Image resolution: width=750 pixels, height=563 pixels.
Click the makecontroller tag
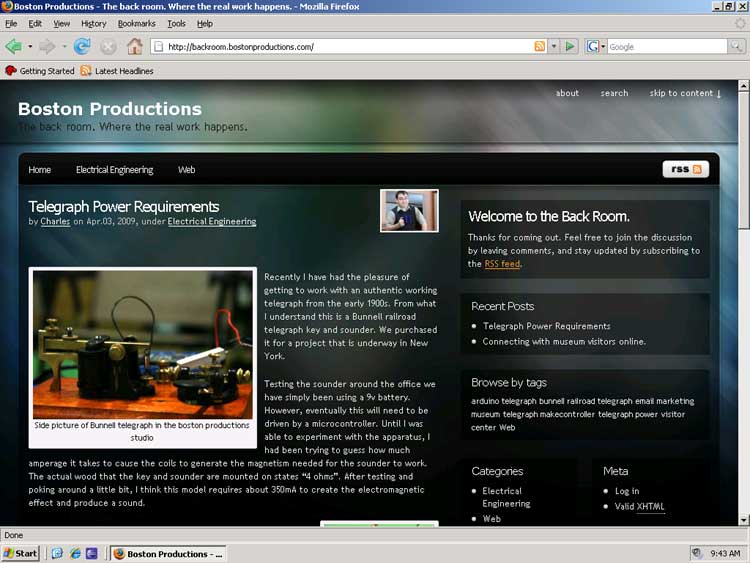coord(567,414)
